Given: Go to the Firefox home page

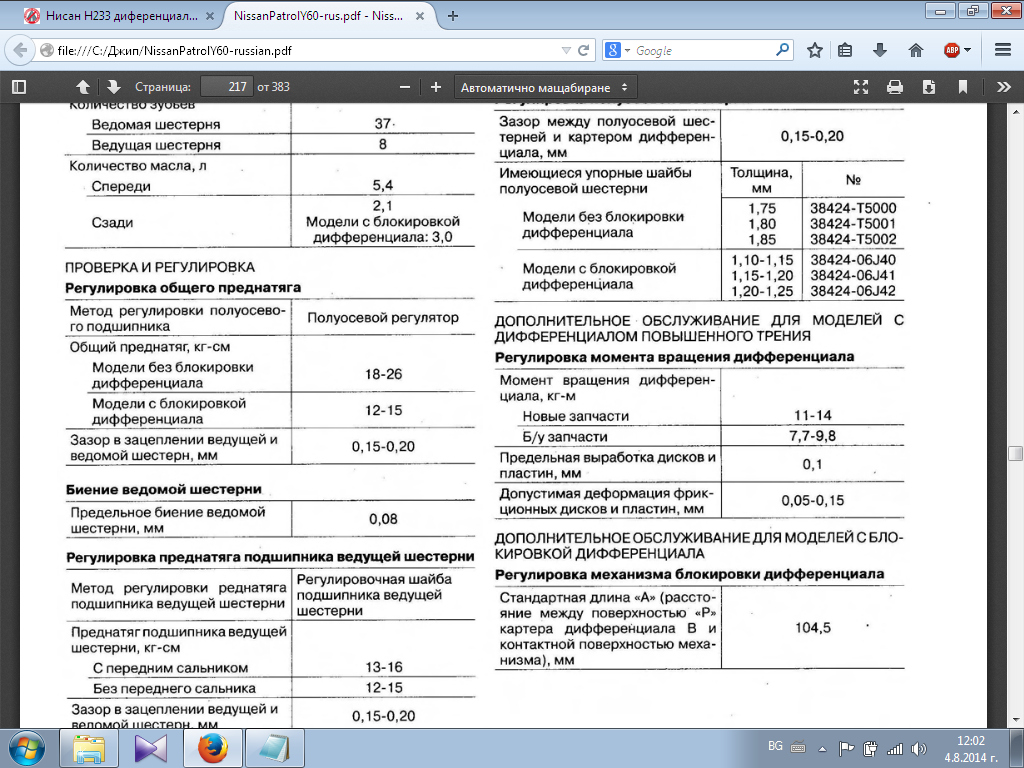Looking at the screenshot, I should 916,50.
